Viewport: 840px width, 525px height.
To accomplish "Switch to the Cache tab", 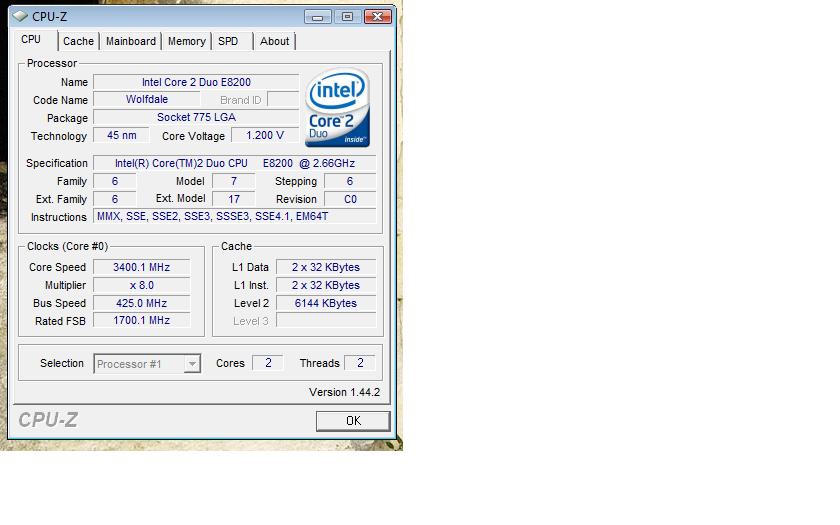I will [78, 41].
